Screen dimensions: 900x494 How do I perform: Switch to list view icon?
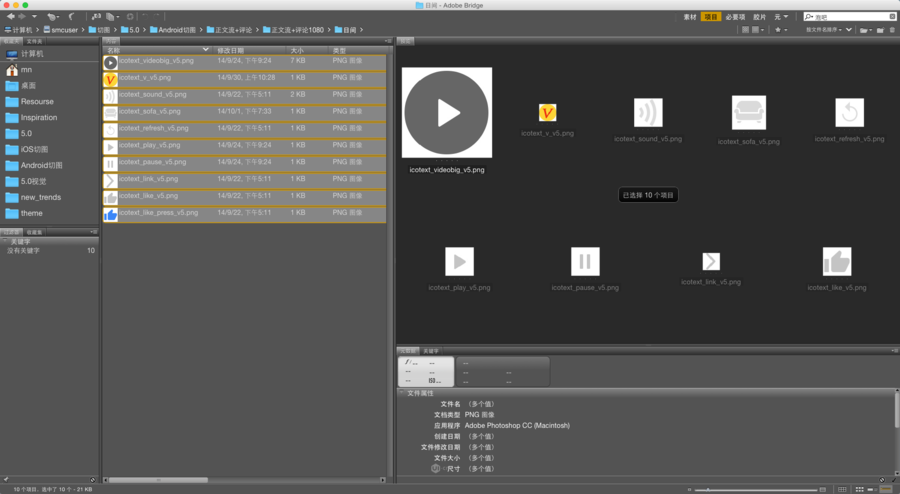886,489
